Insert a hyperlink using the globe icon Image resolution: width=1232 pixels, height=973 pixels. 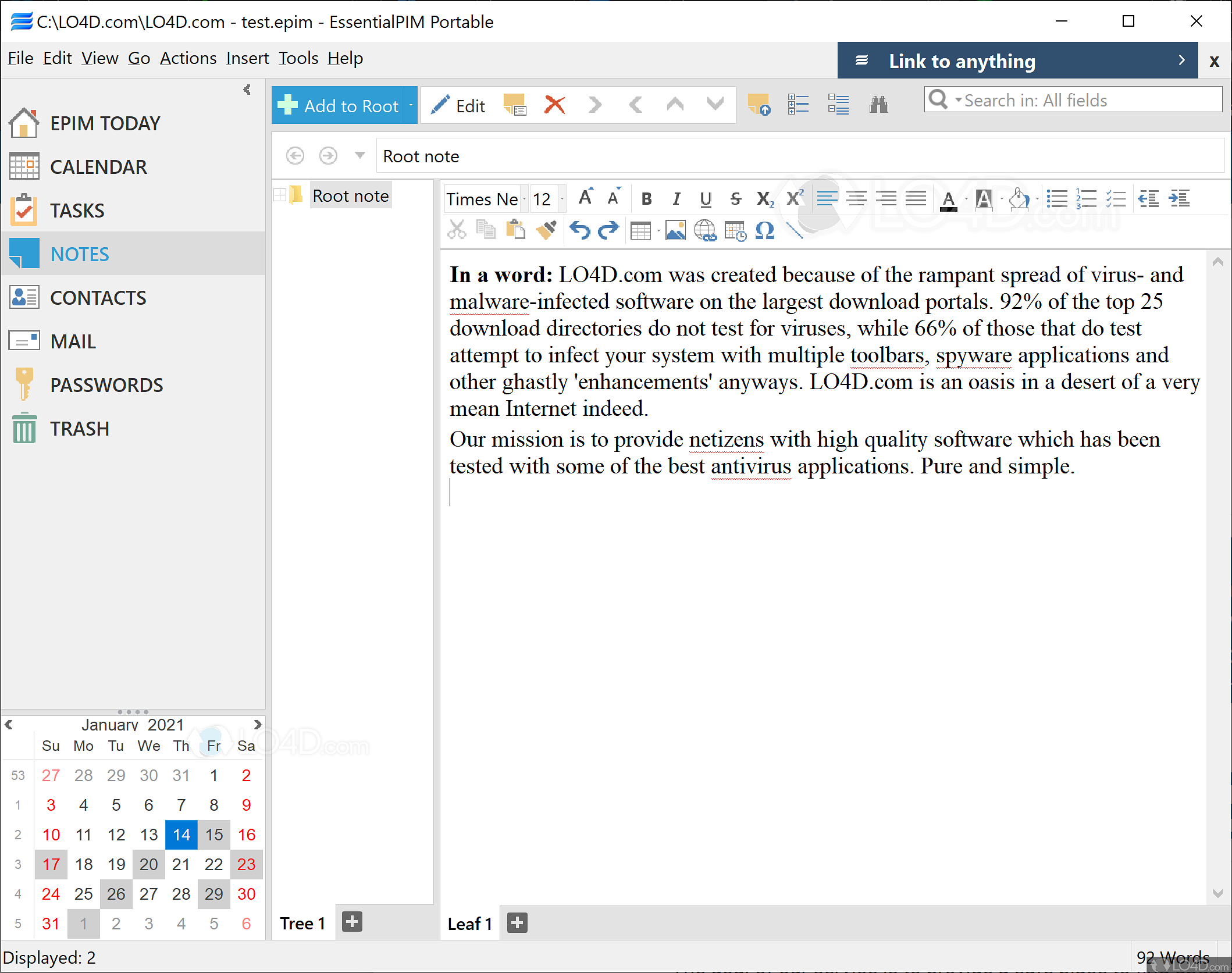(706, 230)
